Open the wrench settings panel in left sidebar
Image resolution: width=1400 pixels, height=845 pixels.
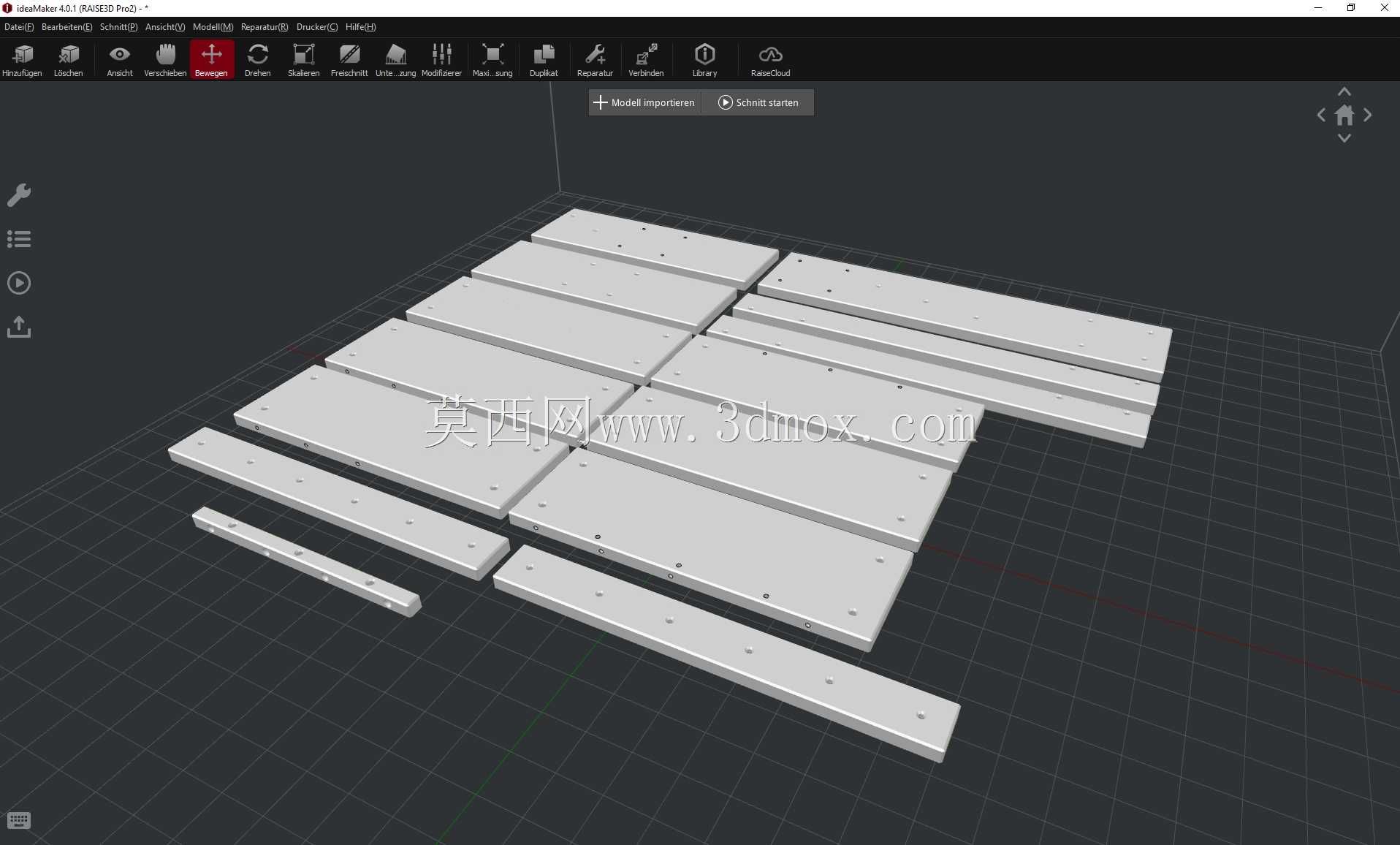19,195
